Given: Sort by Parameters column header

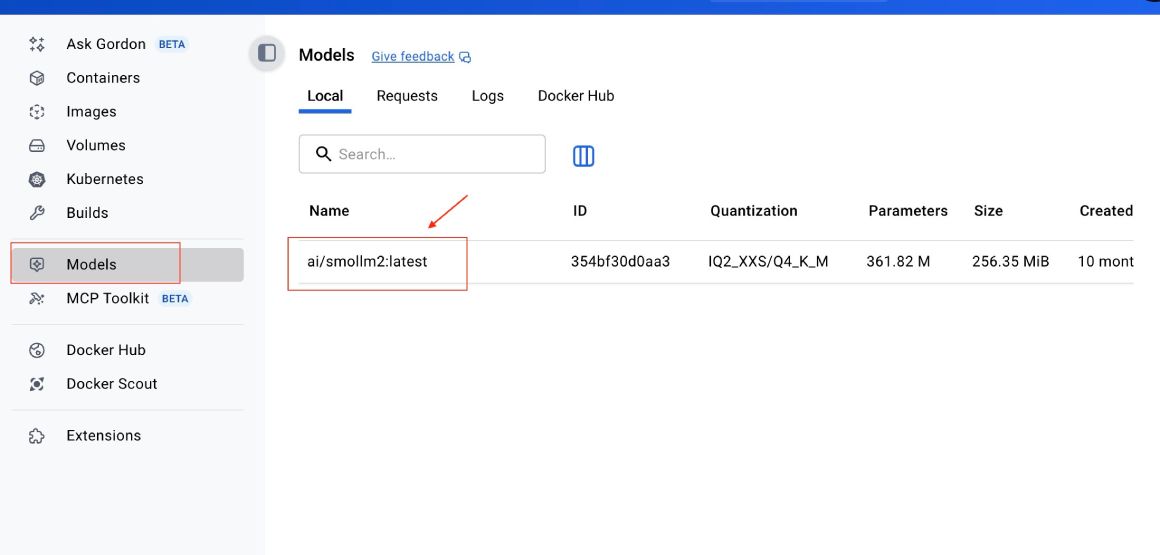Looking at the screenshot, I should (908, 211).
